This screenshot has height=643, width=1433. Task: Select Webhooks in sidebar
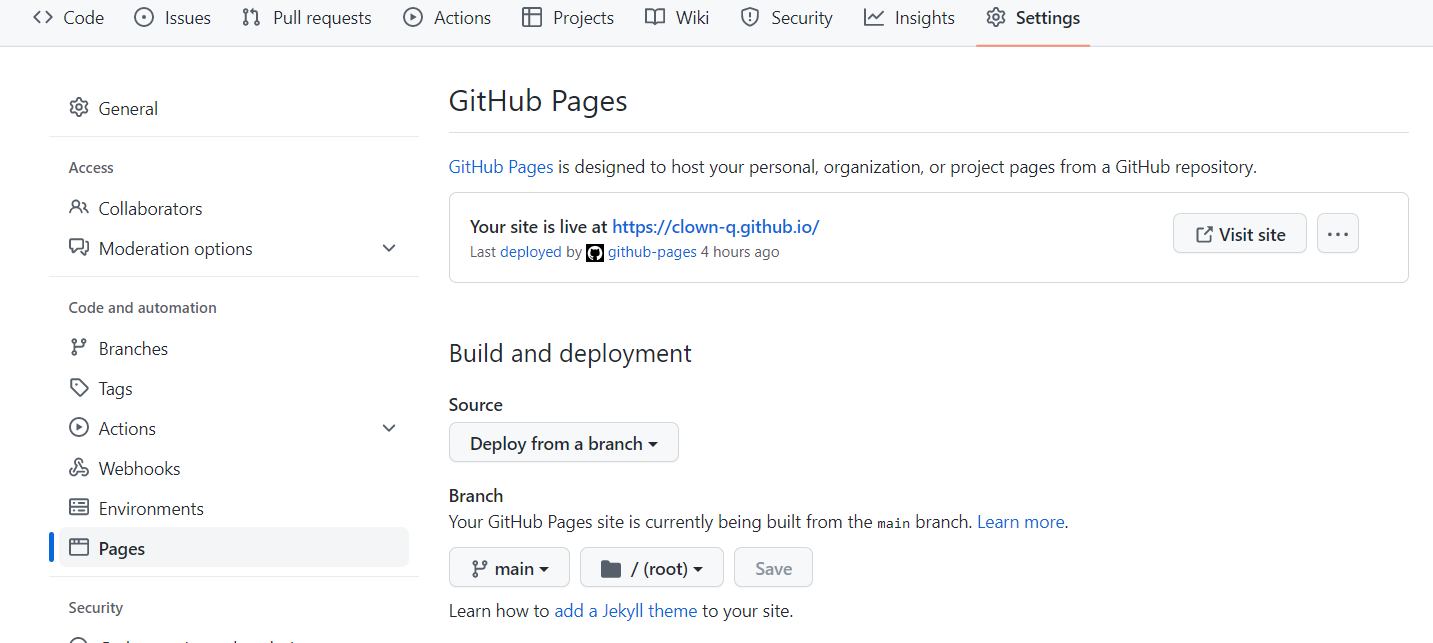[x=234, y=468]
